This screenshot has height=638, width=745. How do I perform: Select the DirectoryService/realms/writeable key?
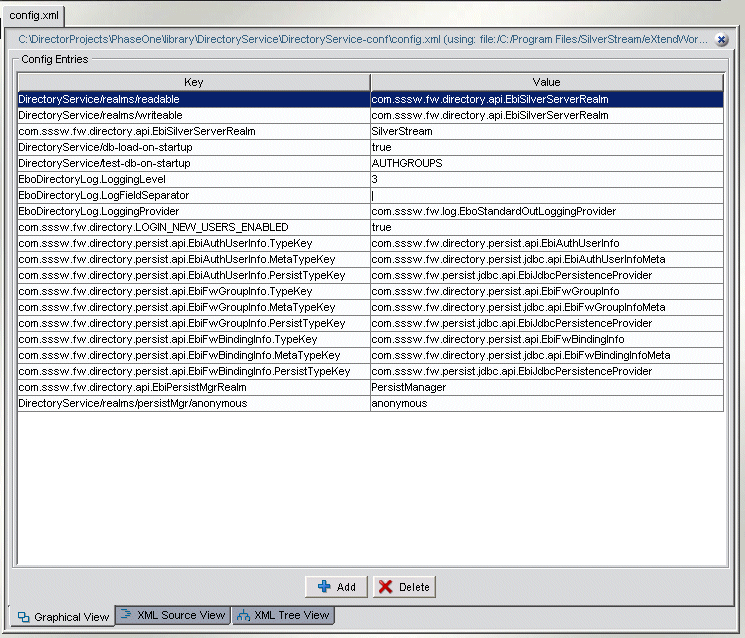coord(194,115)
